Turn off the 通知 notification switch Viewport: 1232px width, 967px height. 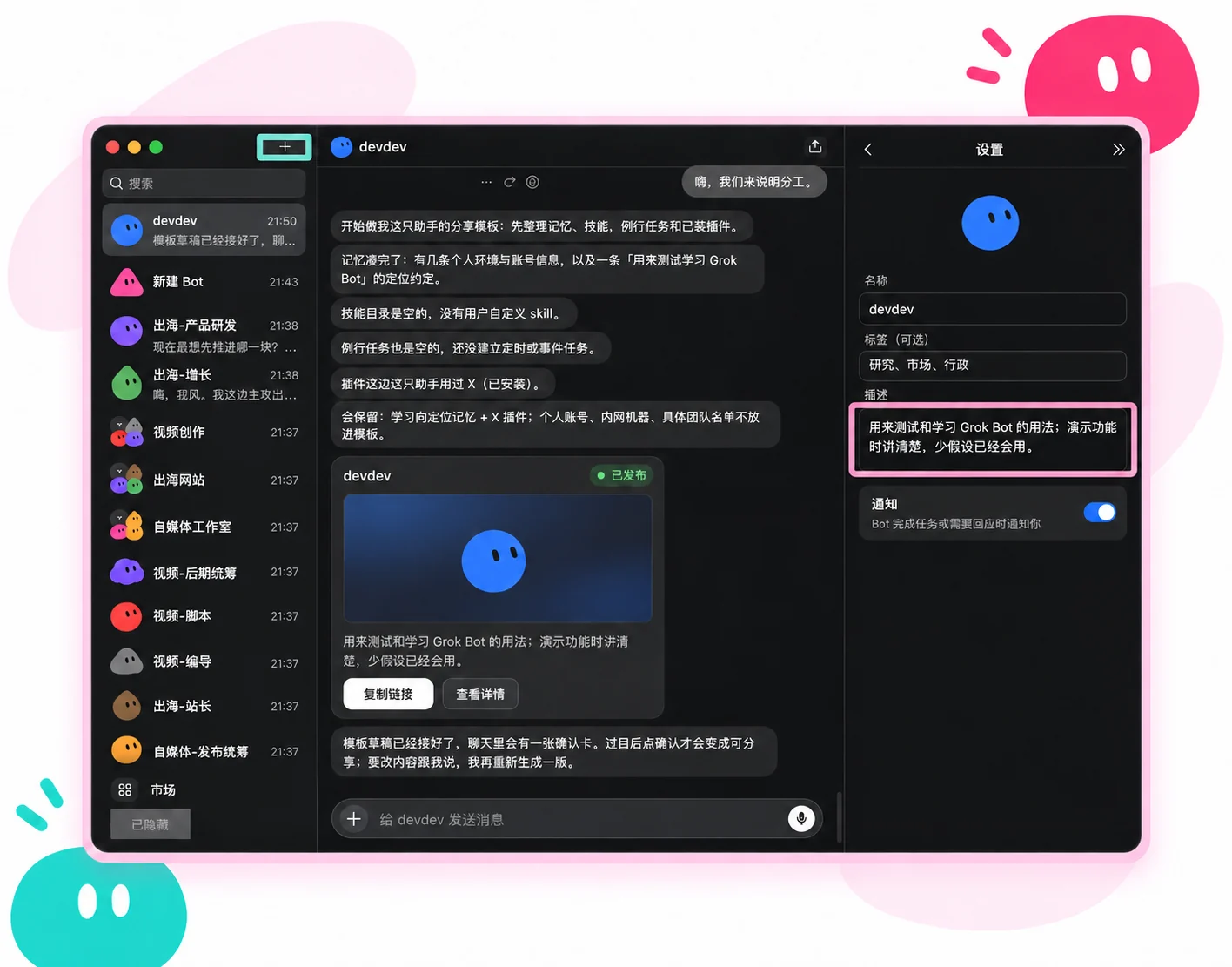(1100, 513)
